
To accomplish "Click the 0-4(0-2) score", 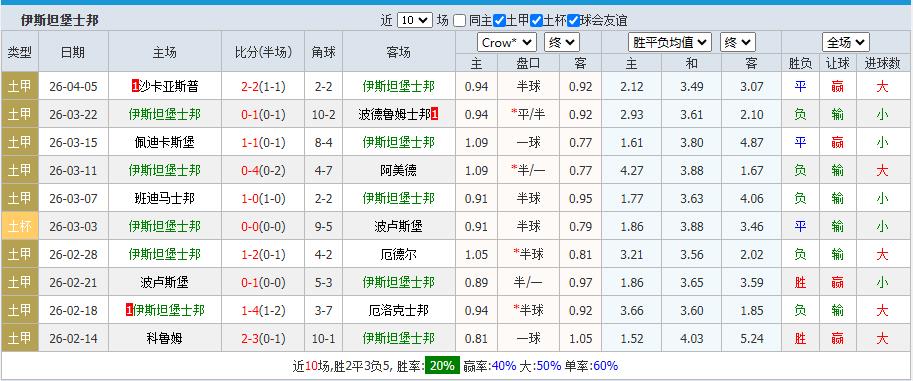I will 263,171.
